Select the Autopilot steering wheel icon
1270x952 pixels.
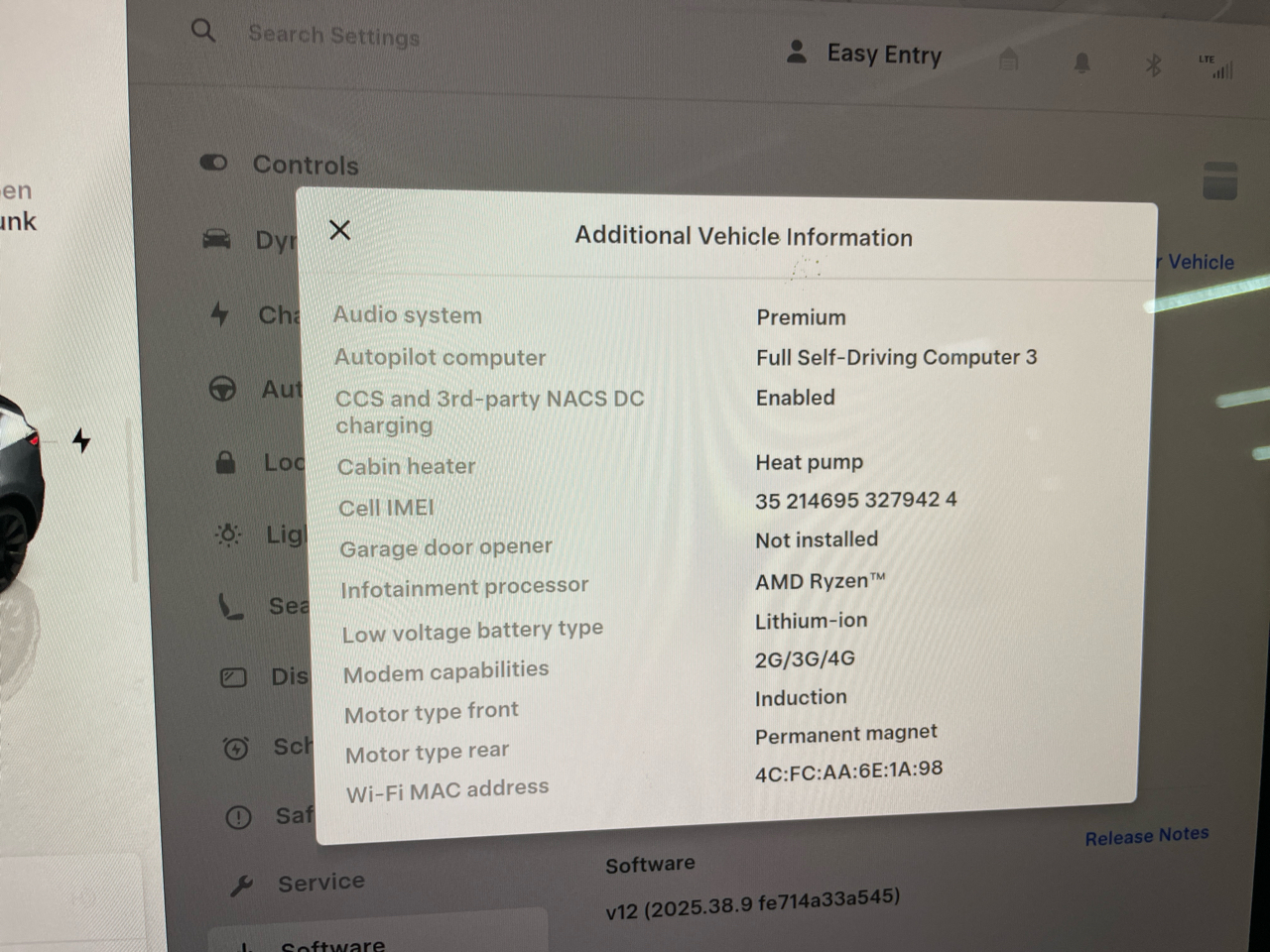[223, 389]
